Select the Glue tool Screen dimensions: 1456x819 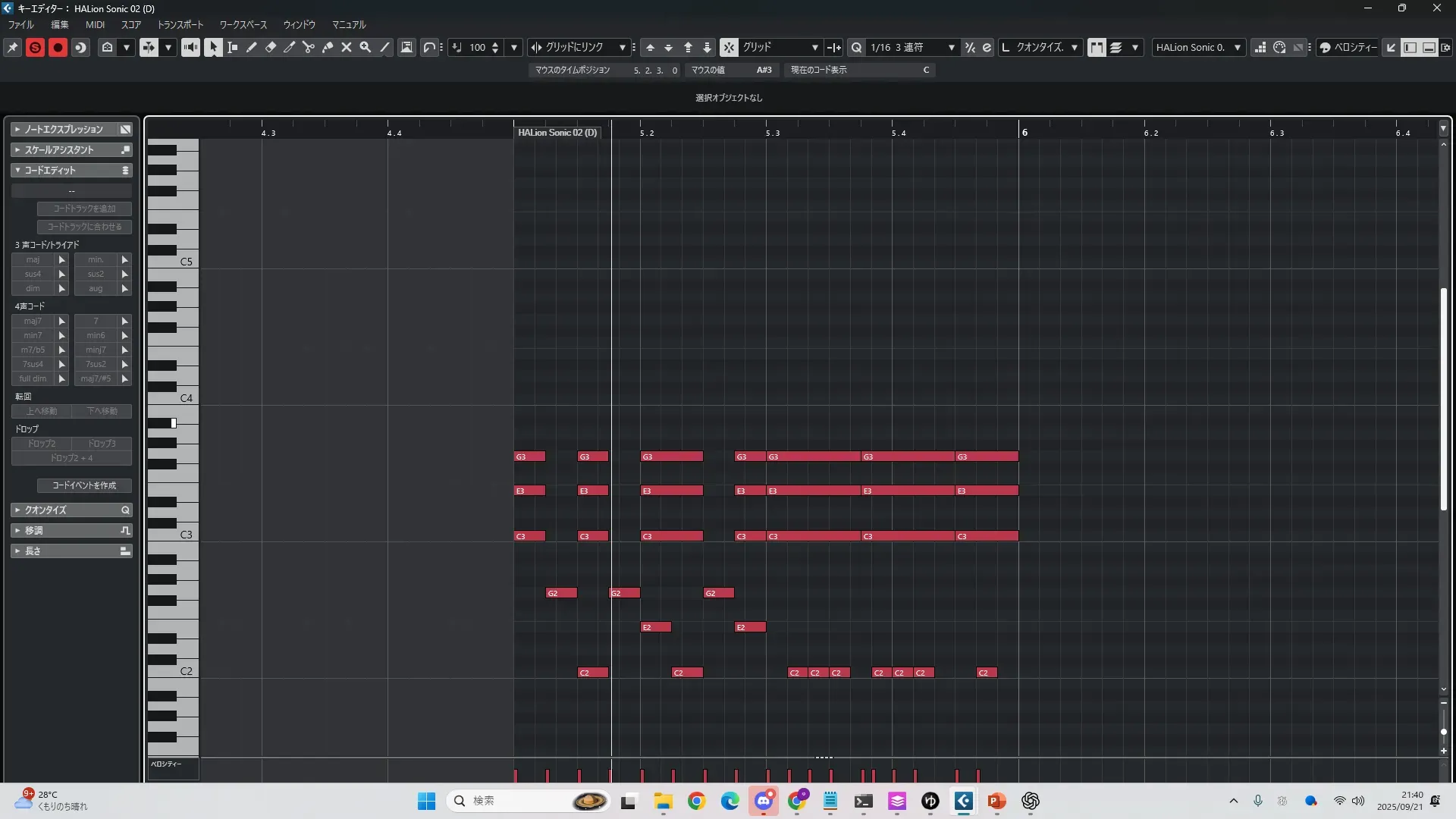(328, 47)
